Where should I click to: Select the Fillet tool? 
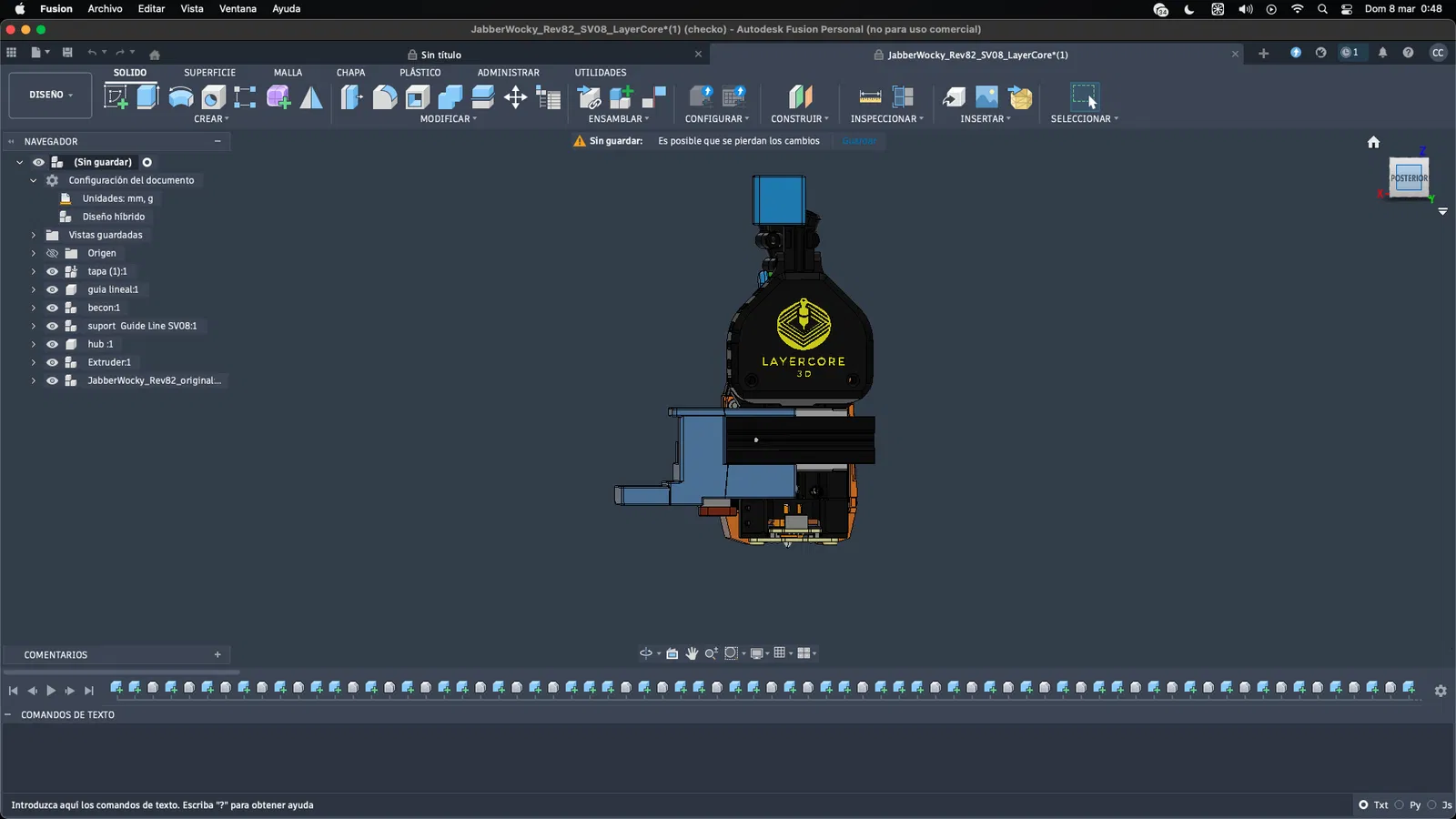point(384,96)
